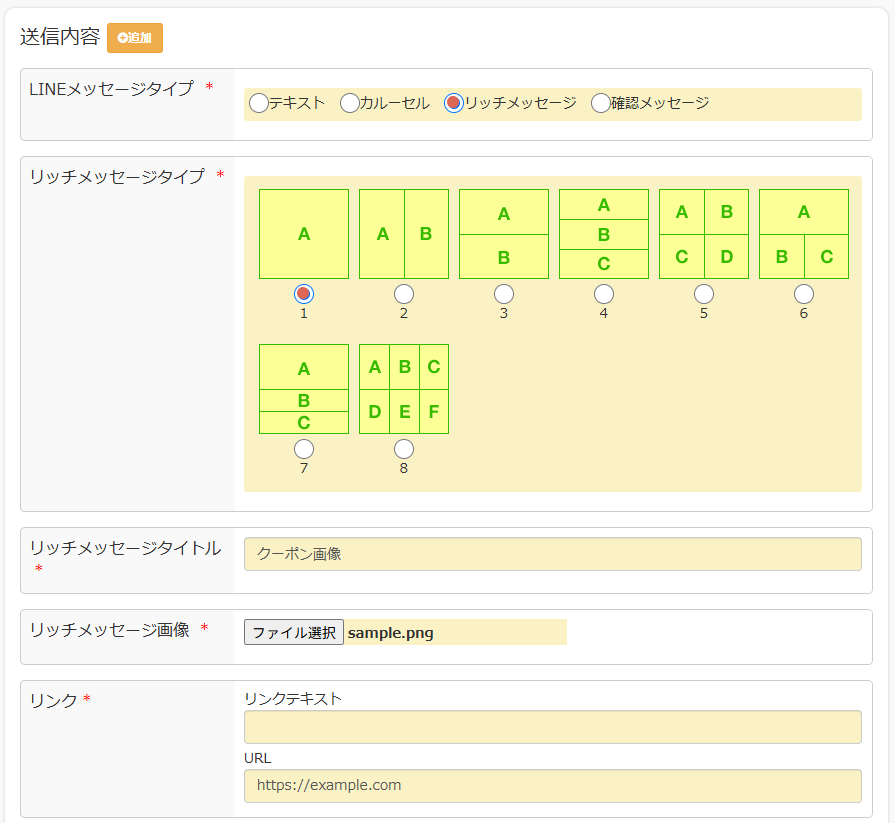895x823 pixels.
Task: Select the テキスト message type radio
Action: tap(259, 103)
